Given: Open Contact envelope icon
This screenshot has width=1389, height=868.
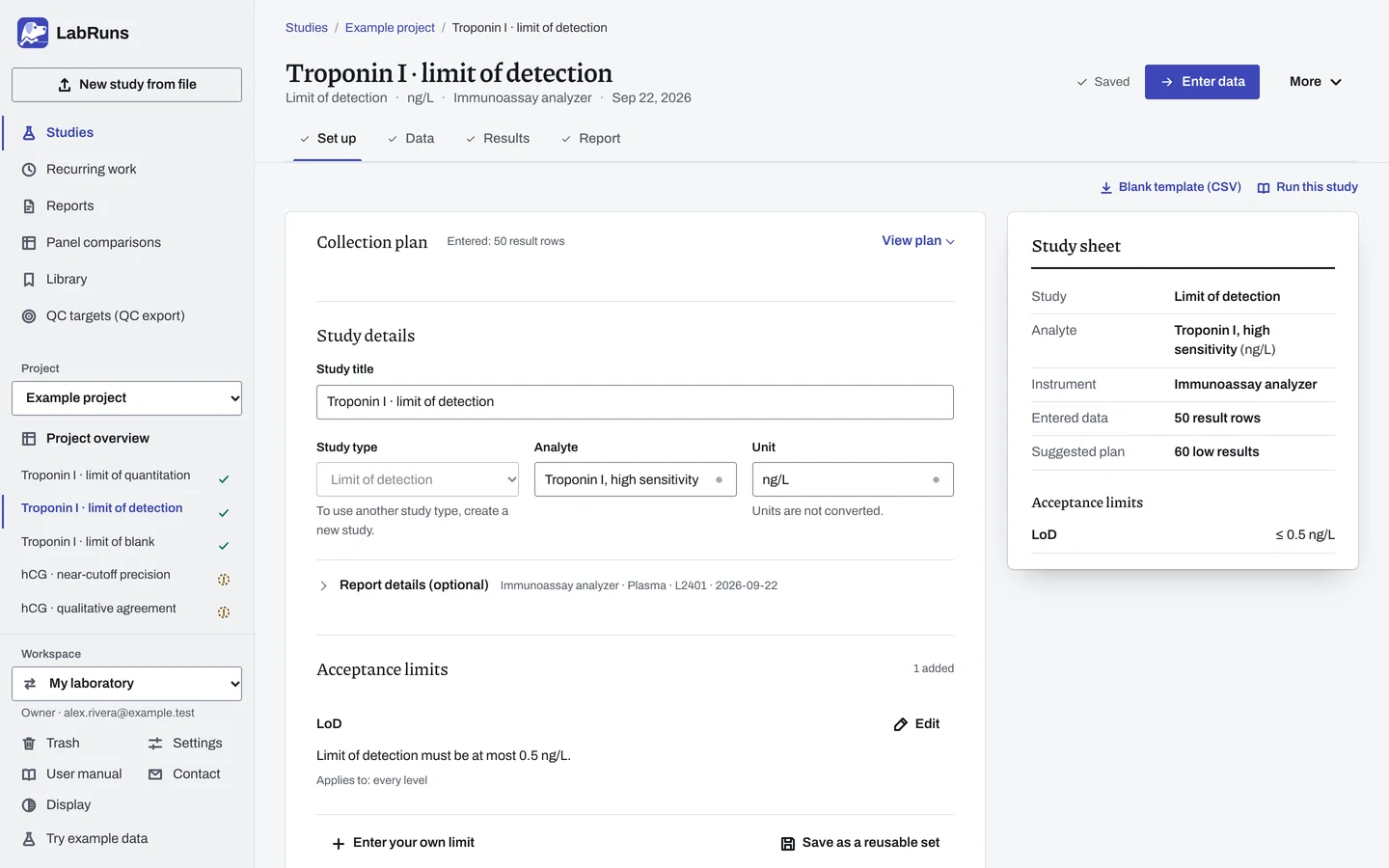Looking at the screenshot, I should [x=155, y=774].
